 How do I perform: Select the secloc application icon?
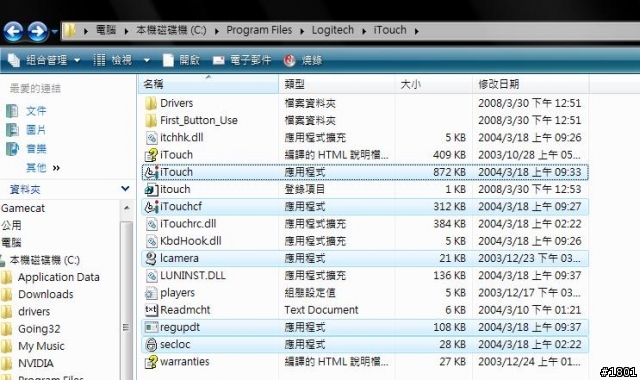click(151, 344)
